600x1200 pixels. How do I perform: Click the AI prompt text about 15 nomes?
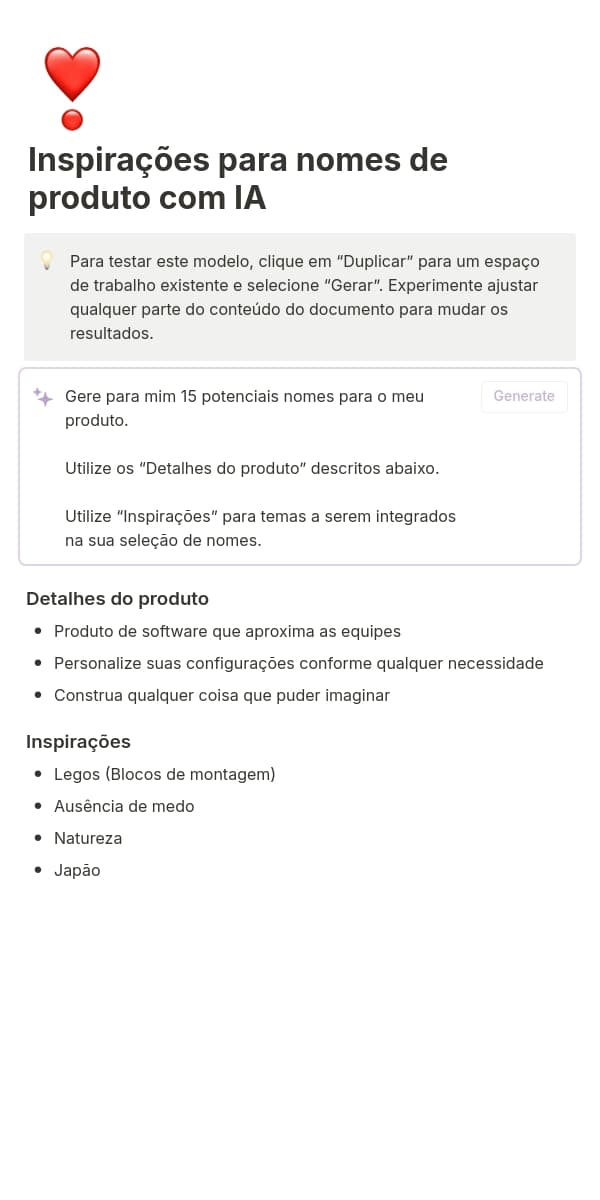[x=244, y=408]
